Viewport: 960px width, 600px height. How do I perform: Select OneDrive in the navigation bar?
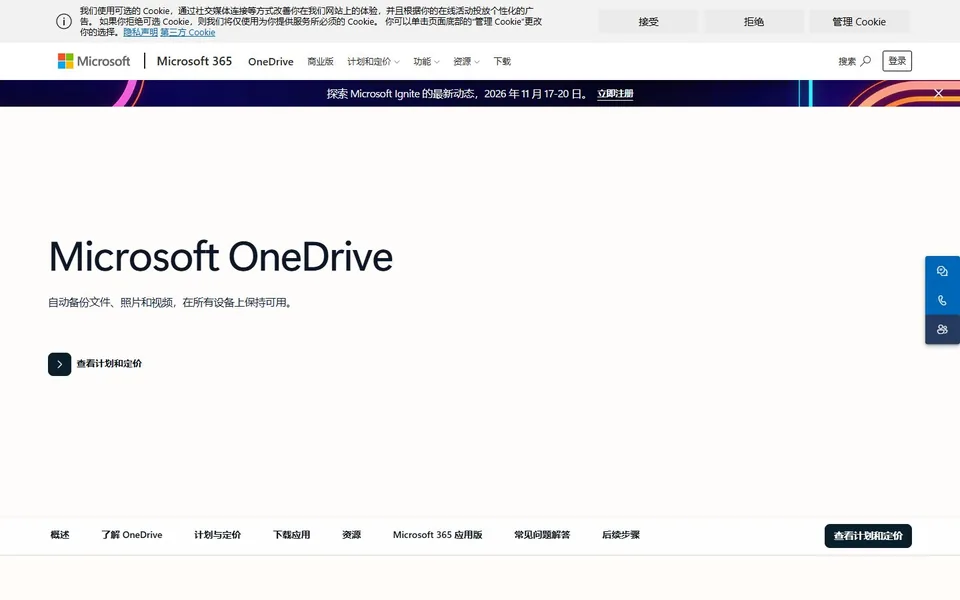click(271, 61)
